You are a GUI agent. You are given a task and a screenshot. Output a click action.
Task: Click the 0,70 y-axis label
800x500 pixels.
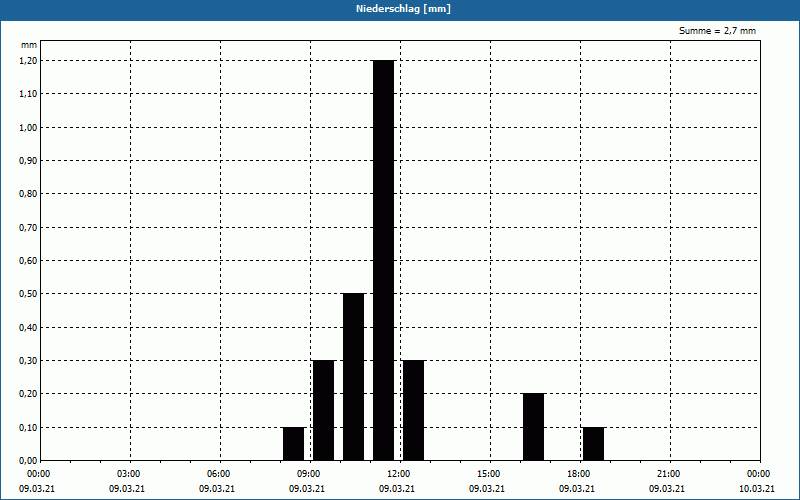28,228
